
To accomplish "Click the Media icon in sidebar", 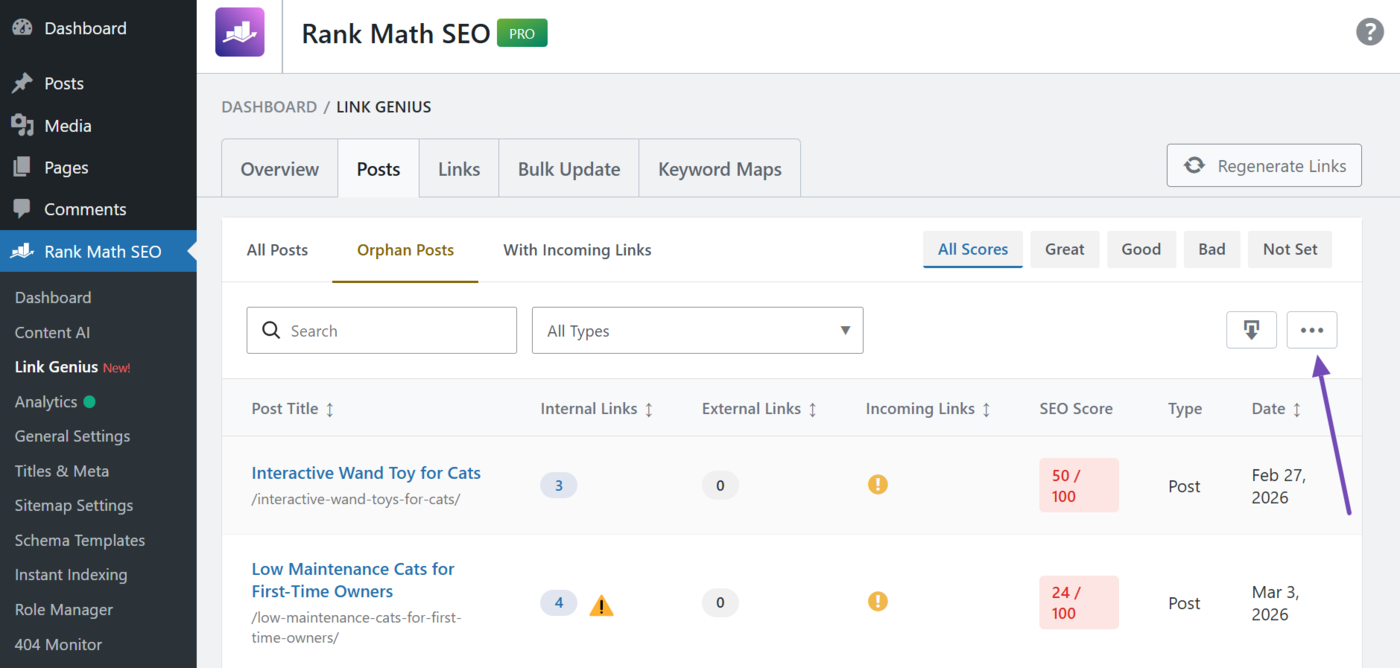I will 22,125.
